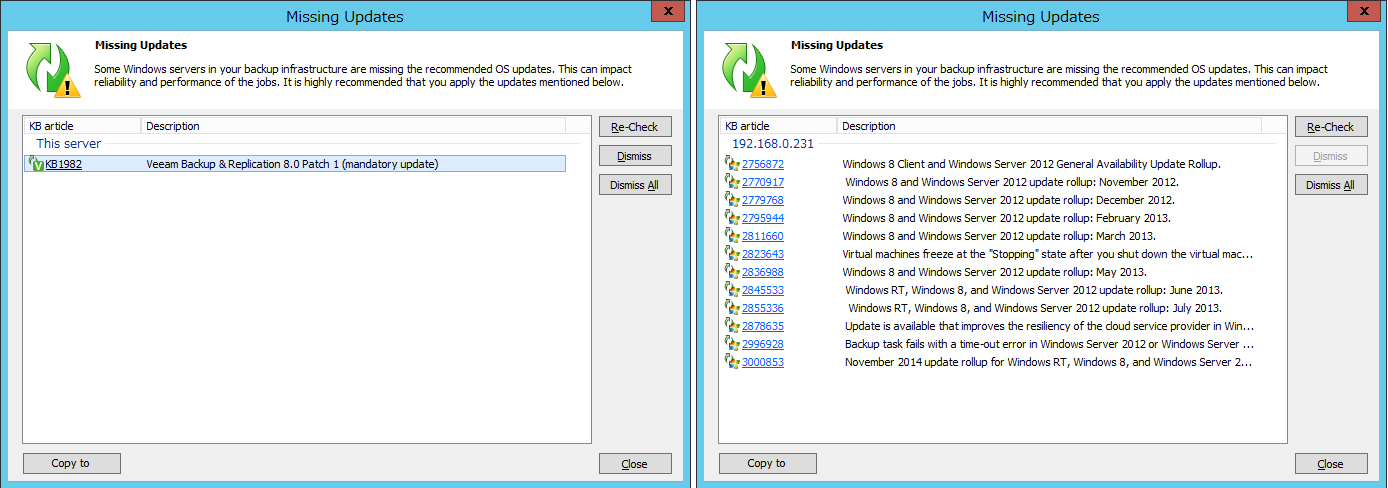Select 'General Availability Update Rollup' description
The image size is (1388, 488).
pyautogui.click(x=1032, y=164)
